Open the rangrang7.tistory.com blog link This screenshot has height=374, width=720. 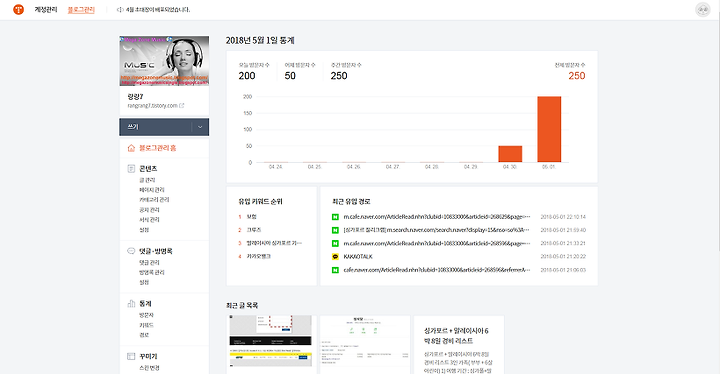tap(152, 106)
